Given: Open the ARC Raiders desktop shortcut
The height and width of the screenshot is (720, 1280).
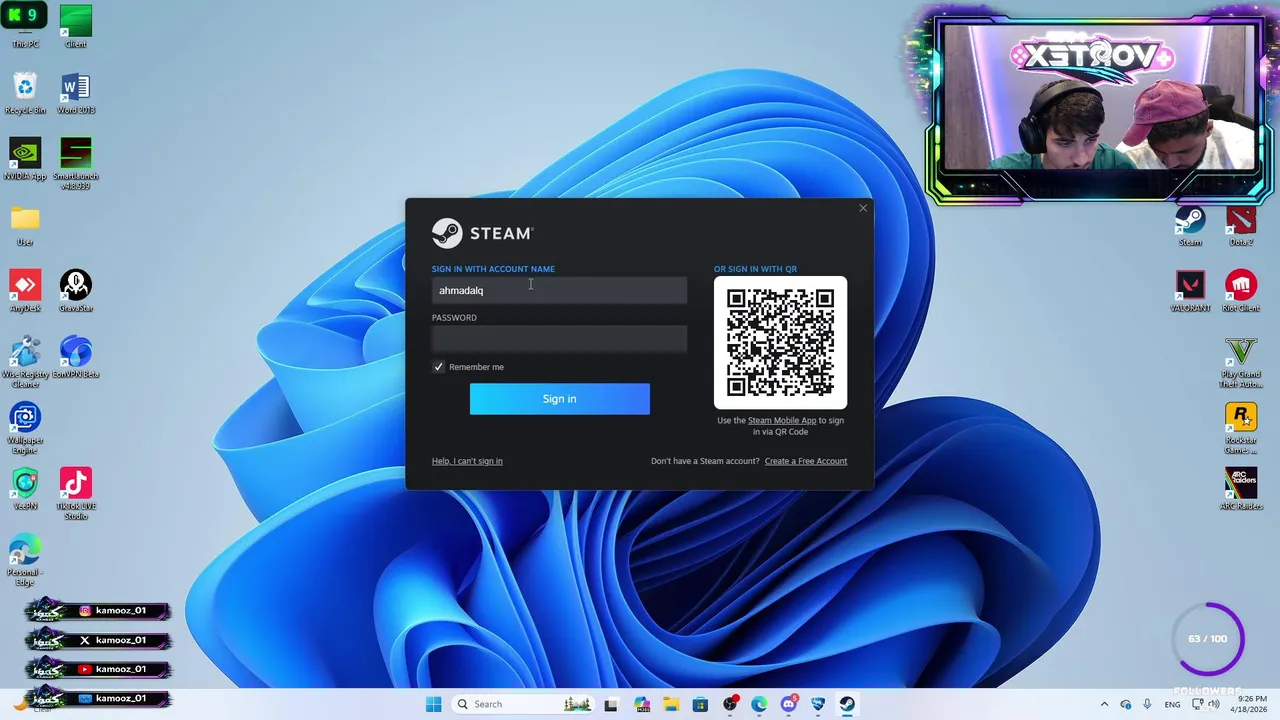Looking at the screenshot, I should coord(1241,488).
